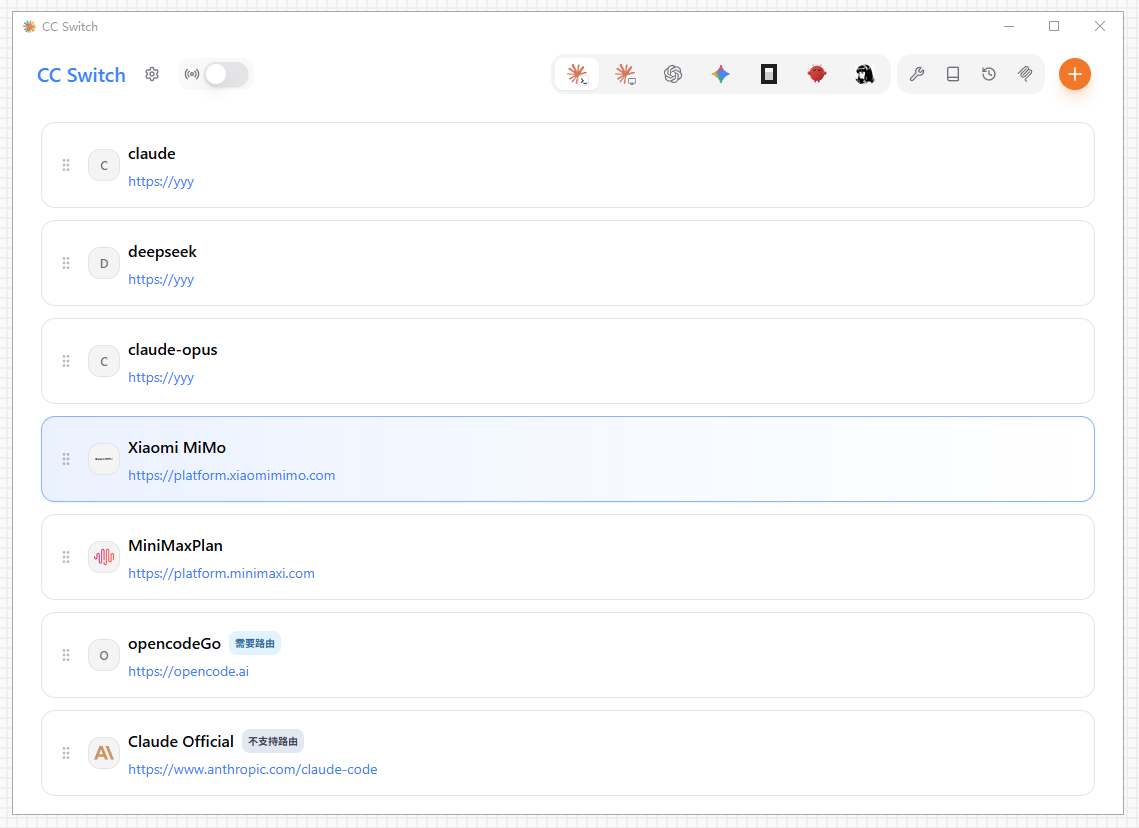Select the claude provider name
The image size is (1139, 828).
click(x=152, y=154)
